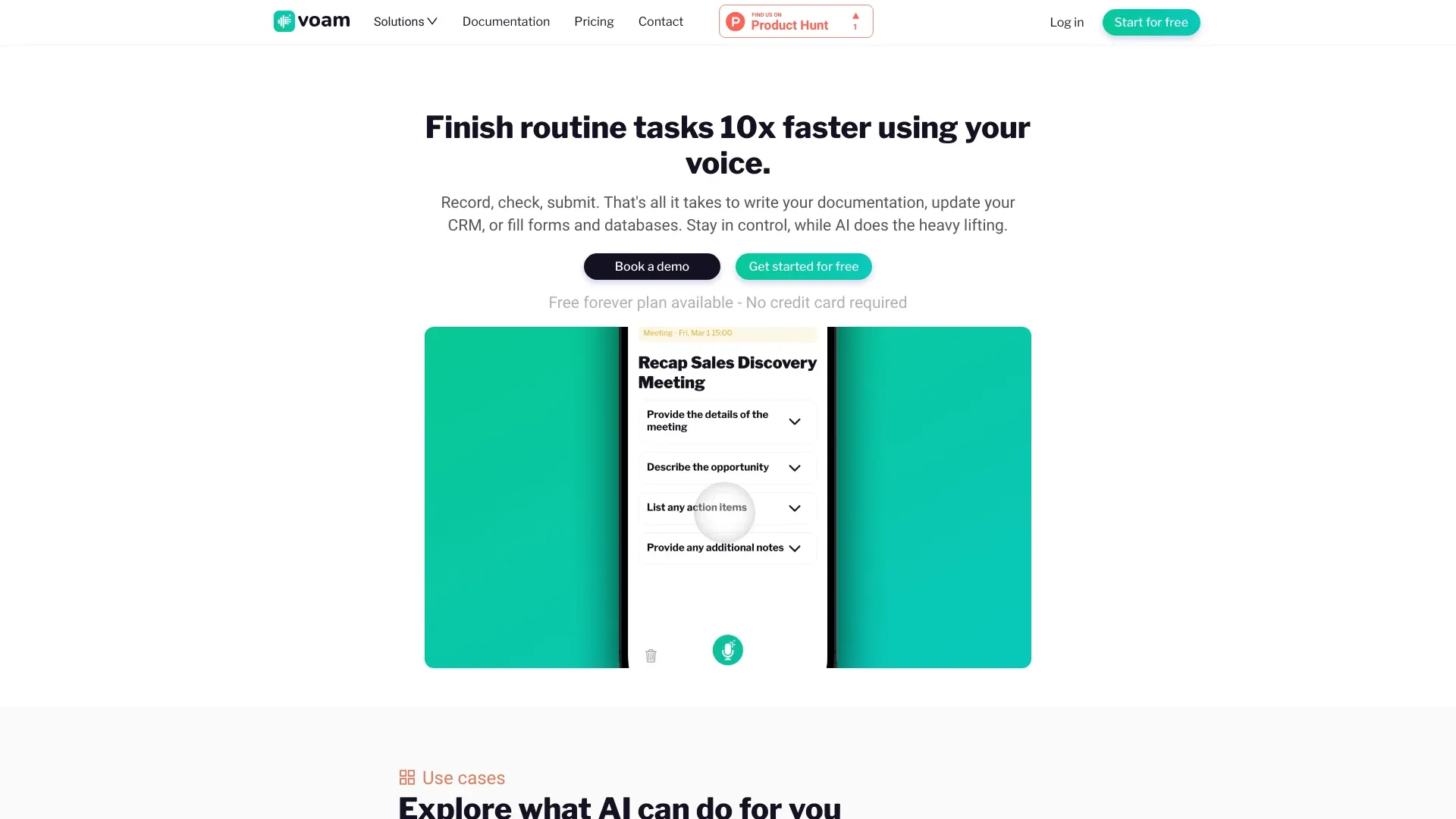The height and width of the screenshot is (819, 1456).
Task: Click the Contact menu item
Action: (660, 21)
